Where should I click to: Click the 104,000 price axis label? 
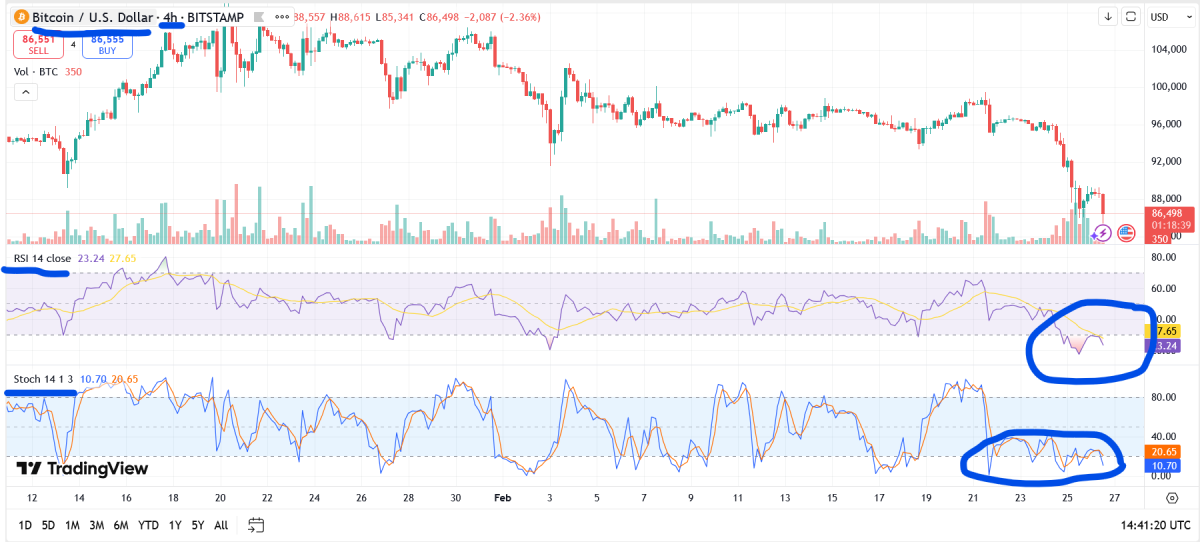click(1169, 49)
